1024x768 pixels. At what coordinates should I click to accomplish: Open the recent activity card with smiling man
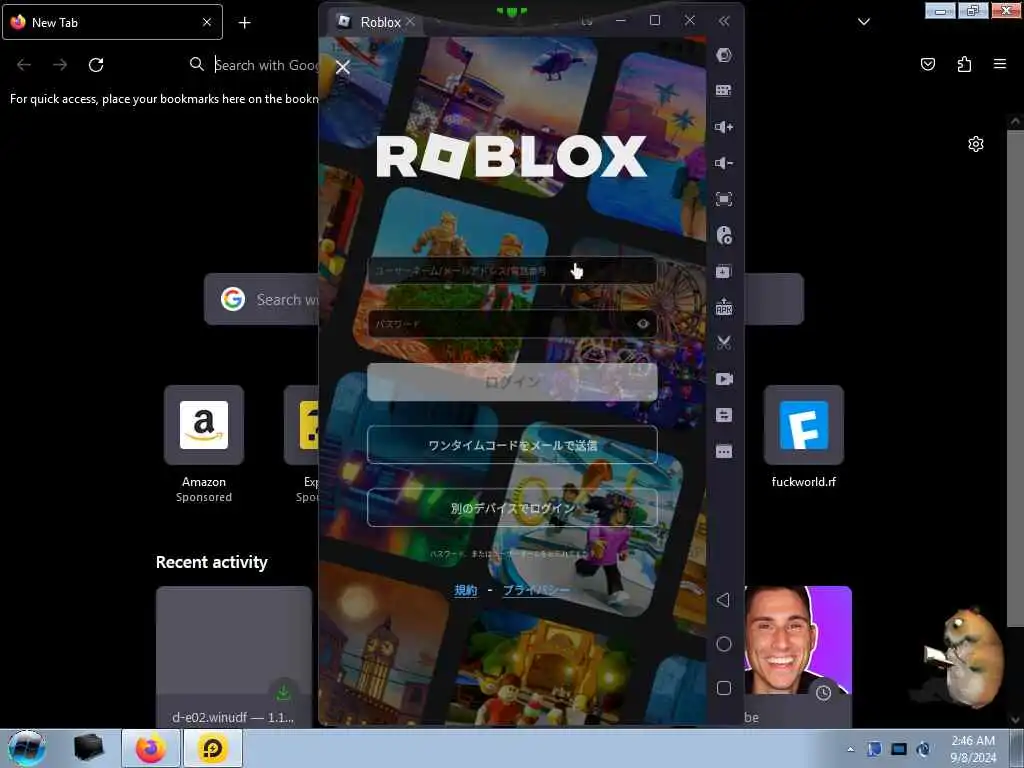798,656
